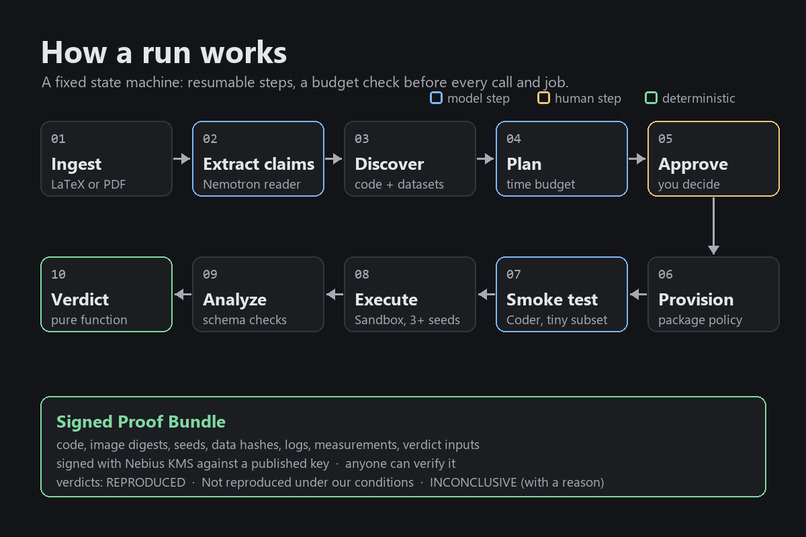
Task: Open the 07 Smoke test step card
Action: [x=561, y=294]
